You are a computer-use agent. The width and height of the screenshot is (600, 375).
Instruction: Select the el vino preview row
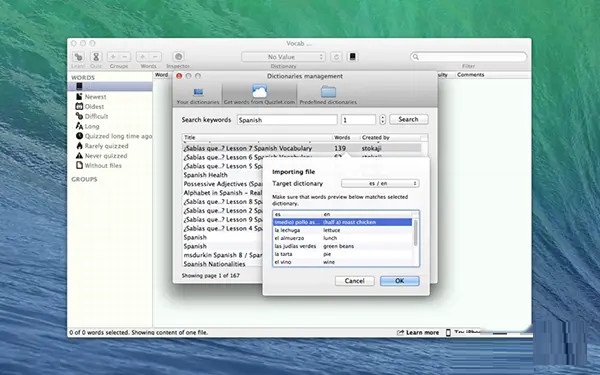343,262
